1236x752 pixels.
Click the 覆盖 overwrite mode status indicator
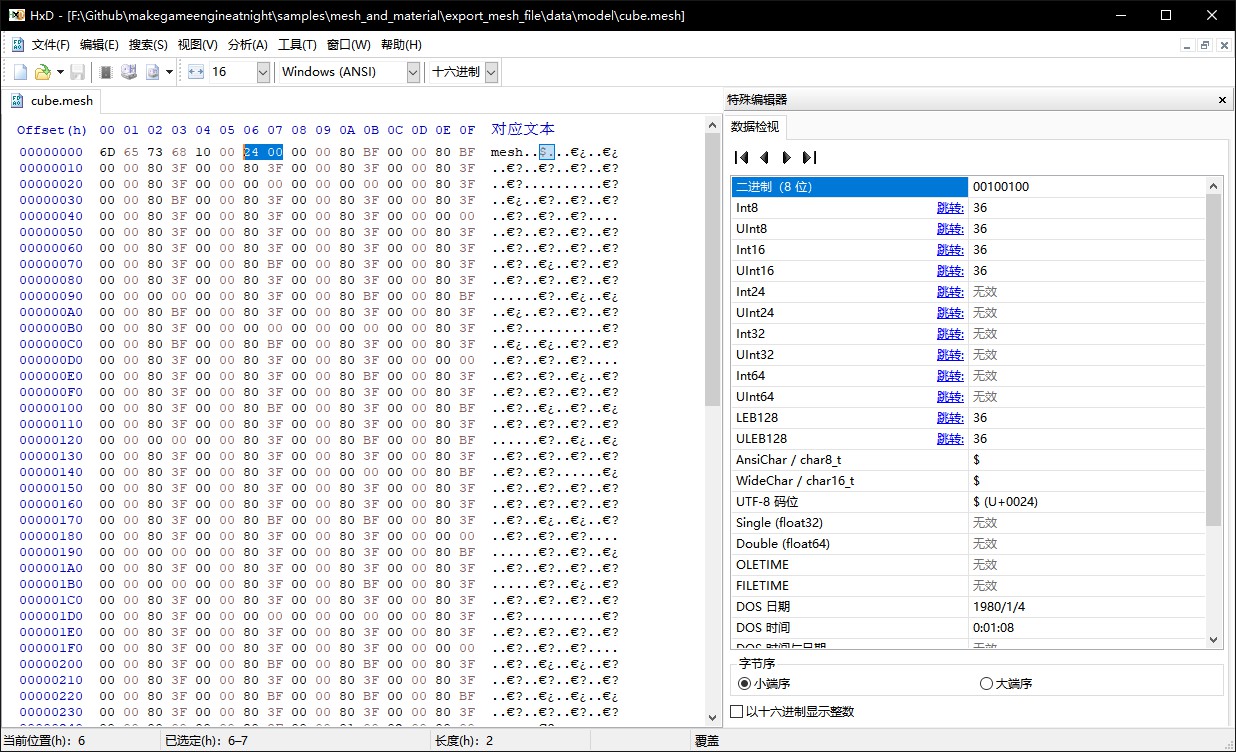pos(707,741)
